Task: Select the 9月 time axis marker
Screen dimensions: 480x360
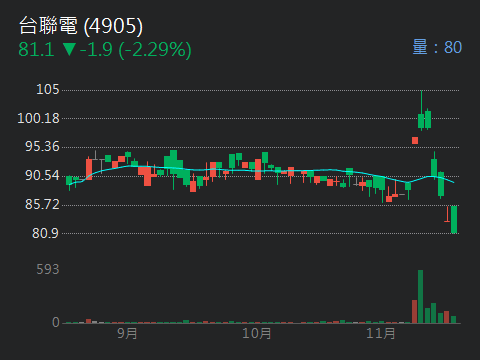Action: 127,333
